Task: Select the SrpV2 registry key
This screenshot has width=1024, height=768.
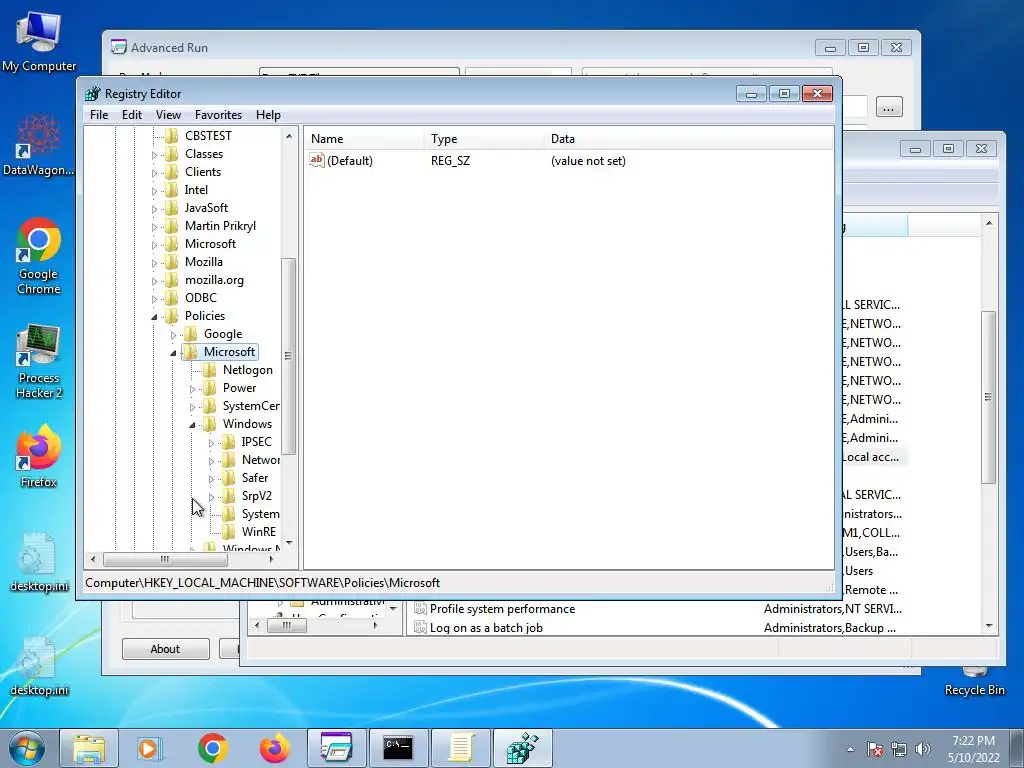Action: click(256, 496)
